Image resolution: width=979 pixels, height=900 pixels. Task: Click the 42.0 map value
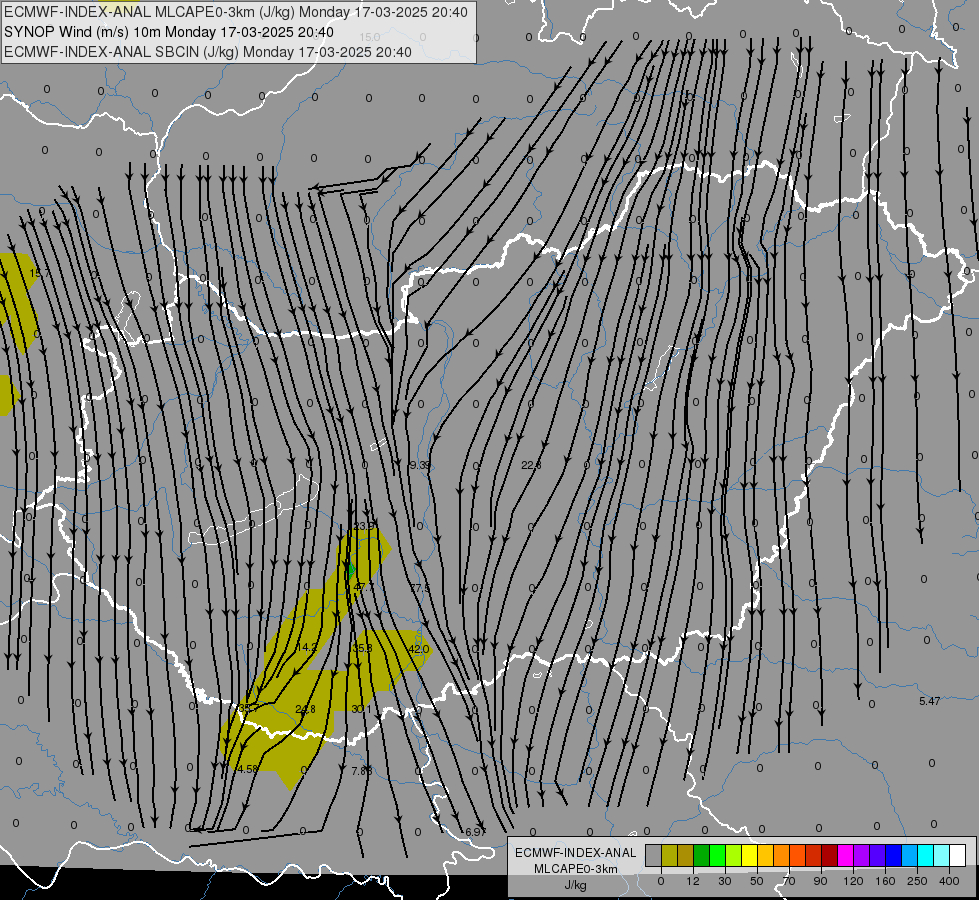pos(418,649)
